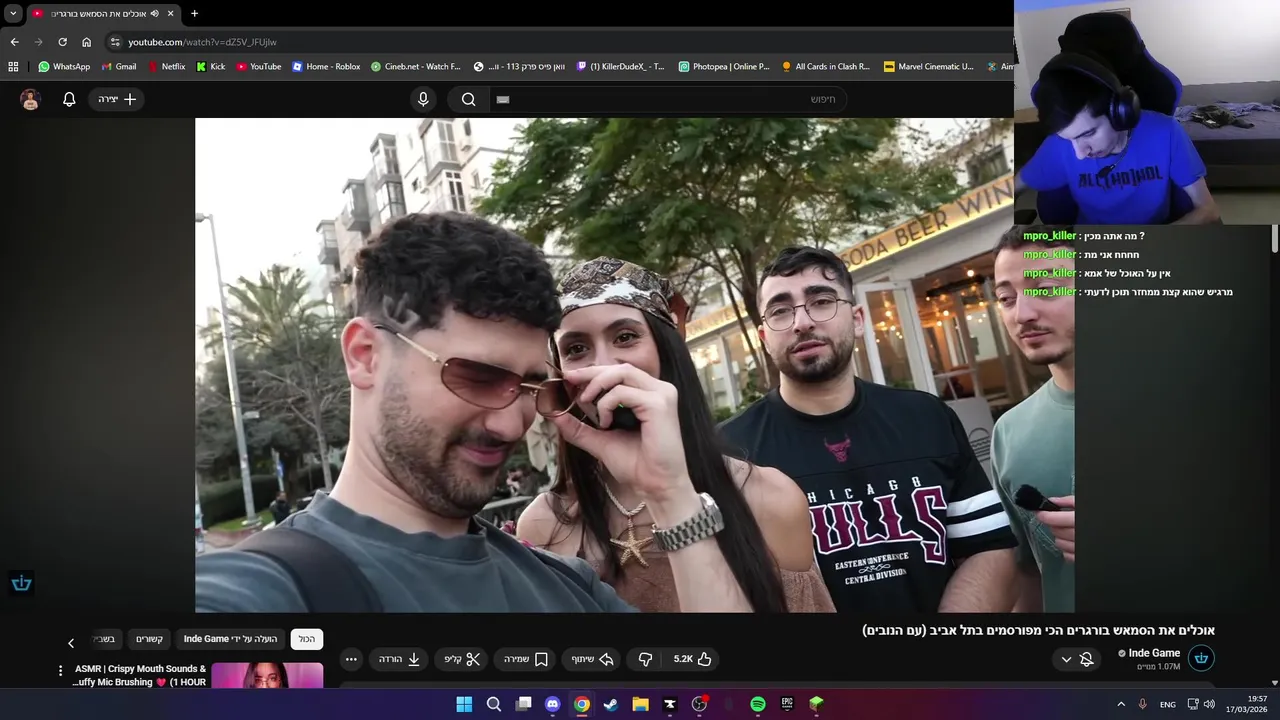Click the browser back arrow
Image resolution: width=1280 pixels, height=720 pixels.
click(x=14, y=42)
